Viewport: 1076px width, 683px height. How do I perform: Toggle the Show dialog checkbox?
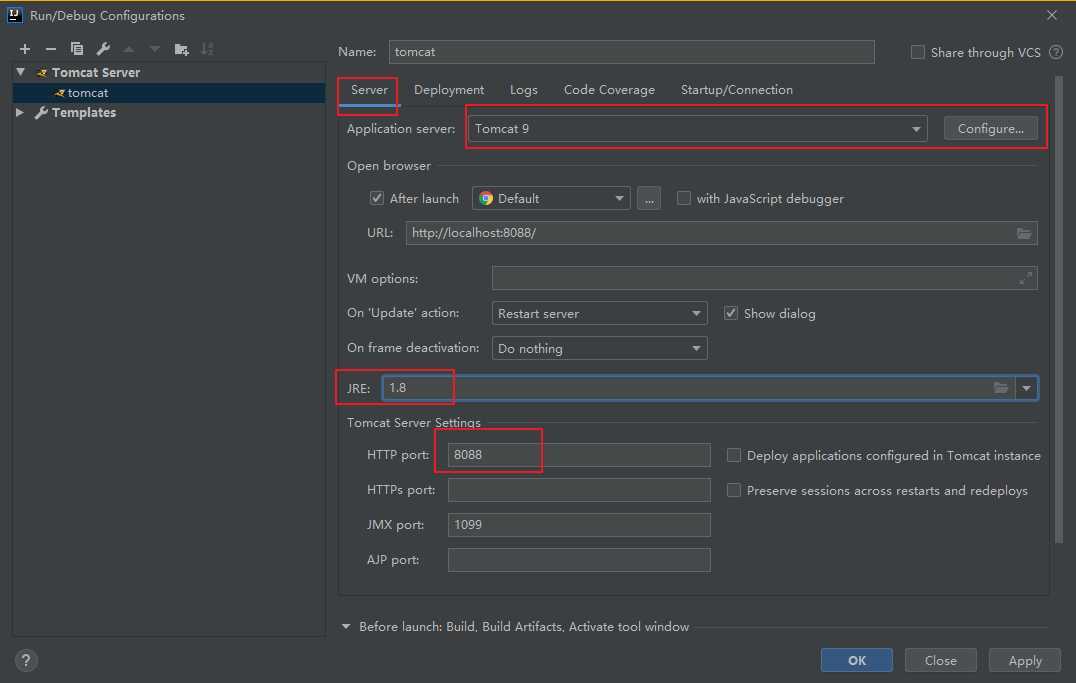click(x=731, y=313)
